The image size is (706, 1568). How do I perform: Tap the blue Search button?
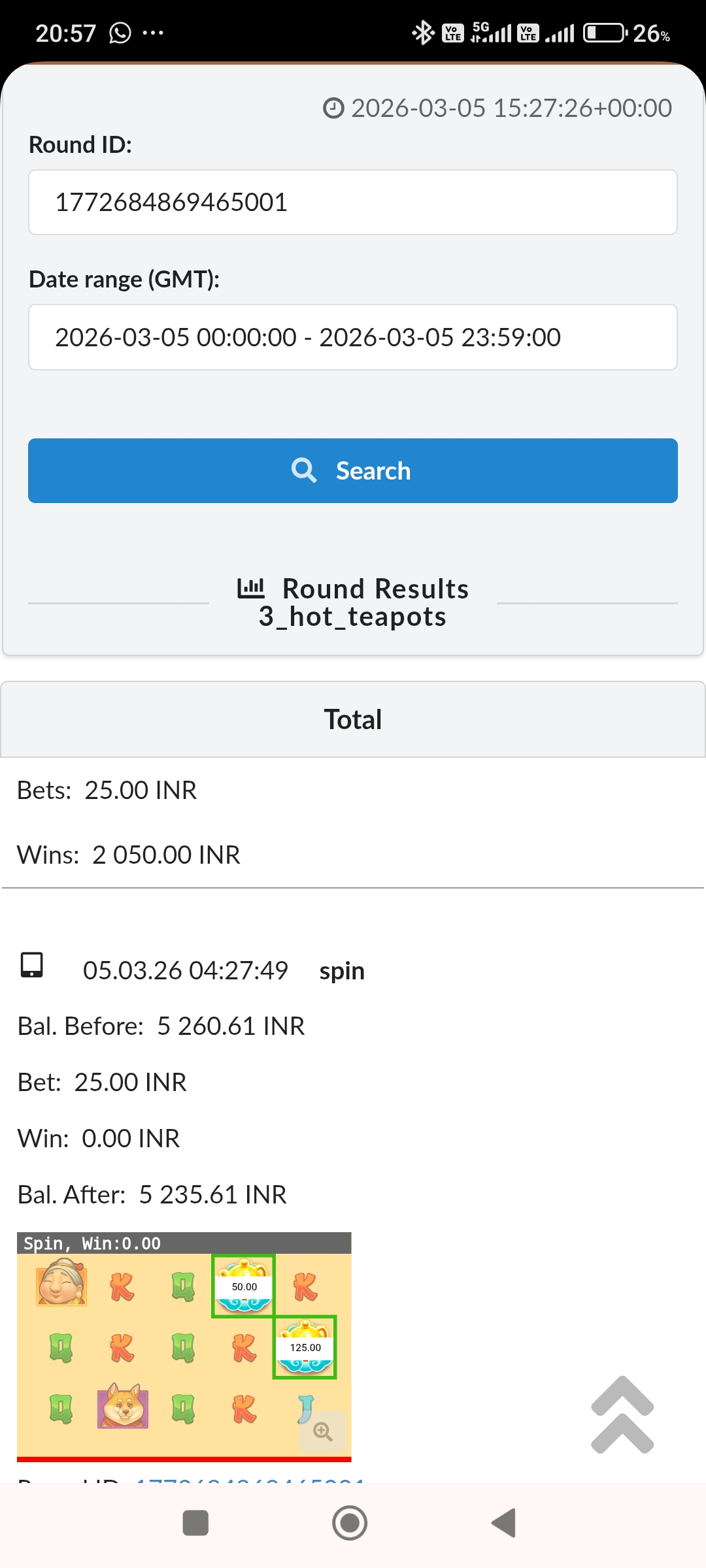(x=353, y=470)
